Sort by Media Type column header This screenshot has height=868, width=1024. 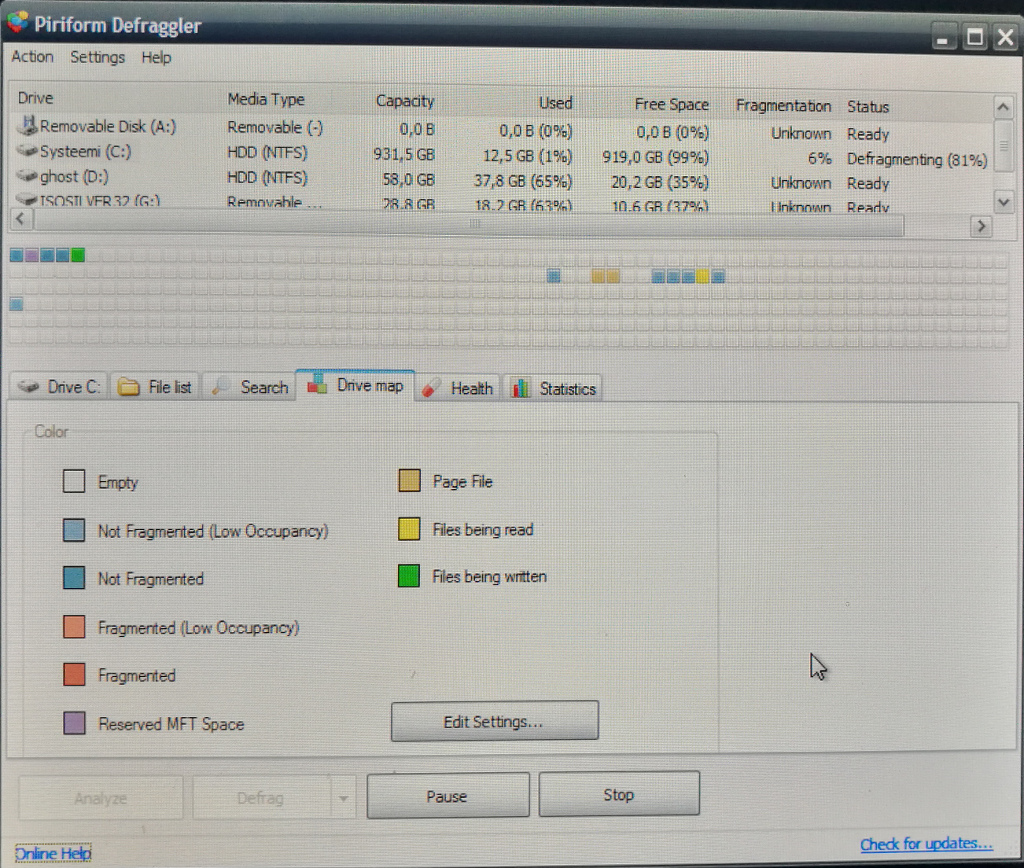click(x=266, y=99)
